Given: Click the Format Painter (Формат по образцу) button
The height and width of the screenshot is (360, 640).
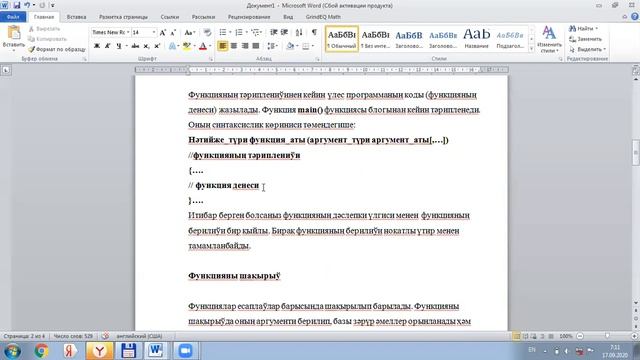Looking at the screenshot, I should click(x=57, y=49).
